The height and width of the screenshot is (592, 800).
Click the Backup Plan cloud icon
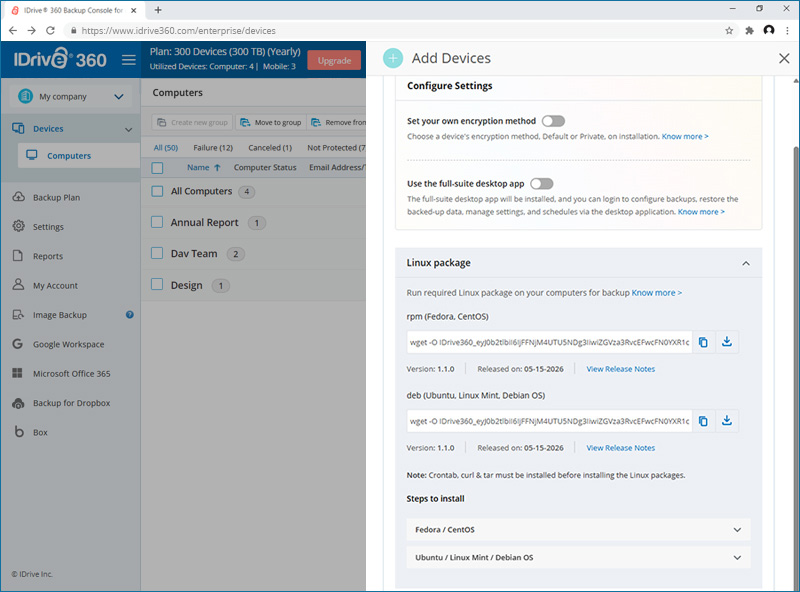[x=18, y=197]
